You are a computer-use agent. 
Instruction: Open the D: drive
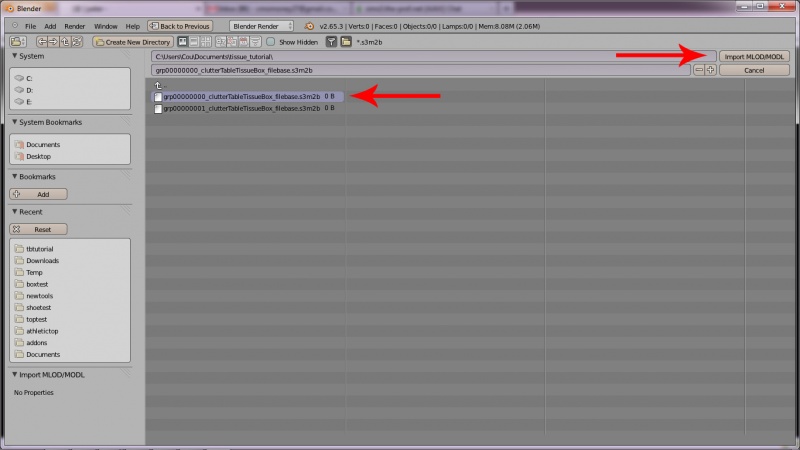tap(30, 90)
